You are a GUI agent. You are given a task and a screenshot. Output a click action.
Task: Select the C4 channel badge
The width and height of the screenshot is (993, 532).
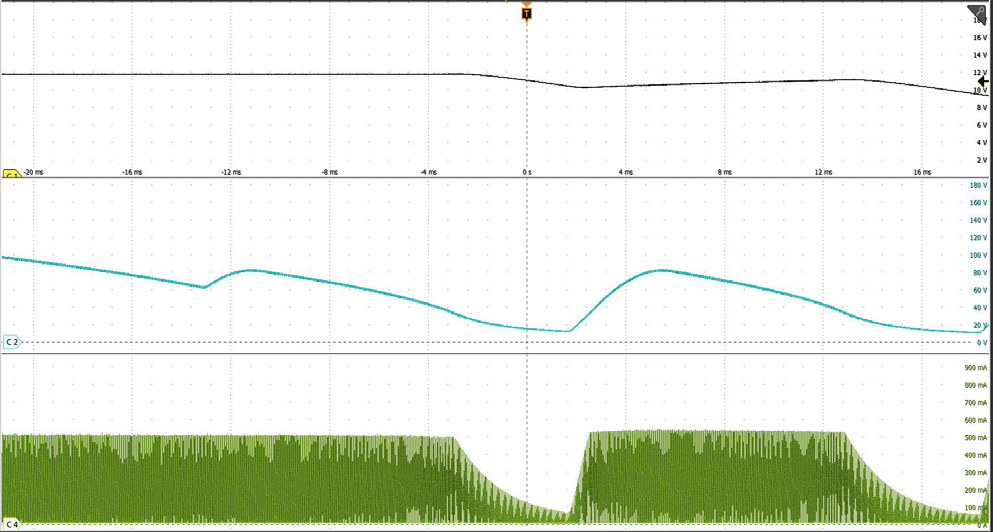point(12,524)
